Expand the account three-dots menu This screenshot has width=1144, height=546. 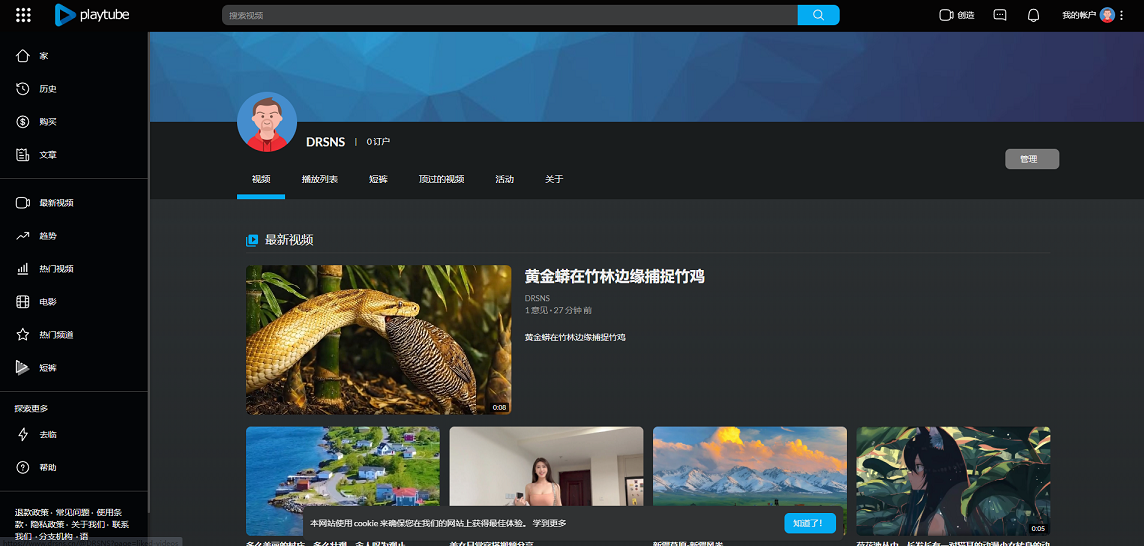click(1122, 15)
